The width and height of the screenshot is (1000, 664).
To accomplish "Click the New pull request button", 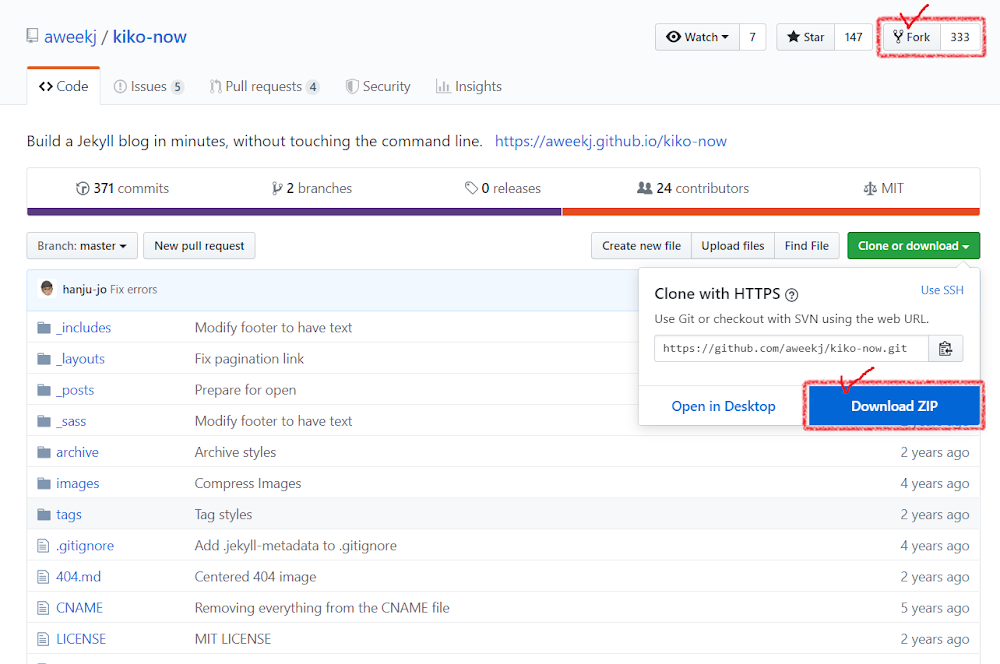I will tap(199, 246).
